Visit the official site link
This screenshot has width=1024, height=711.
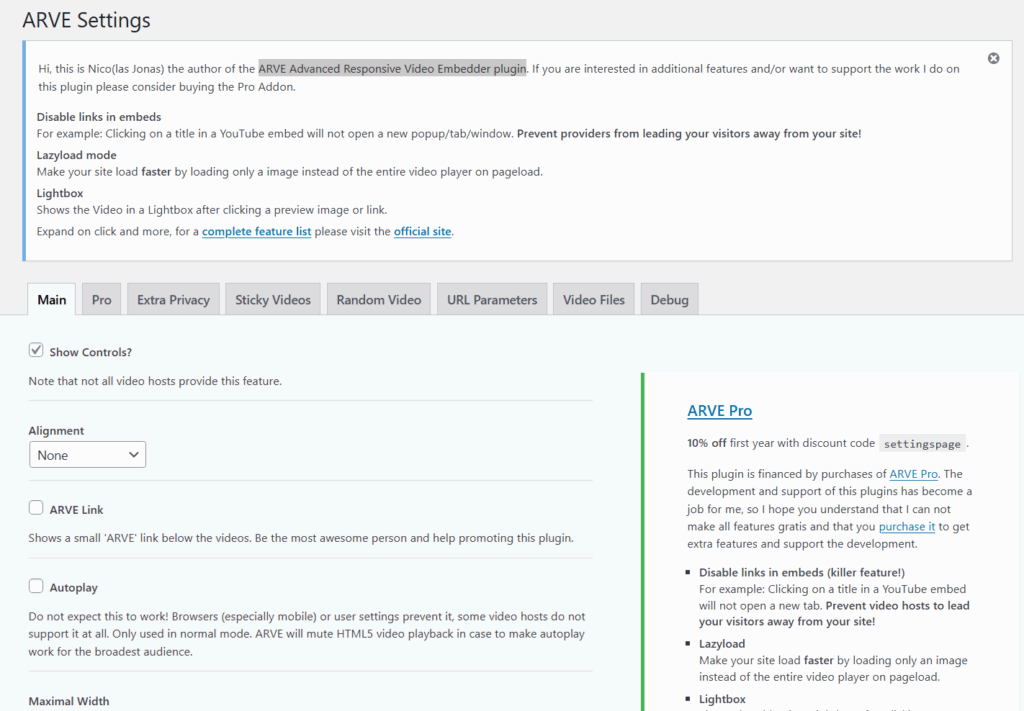[423, 231]
